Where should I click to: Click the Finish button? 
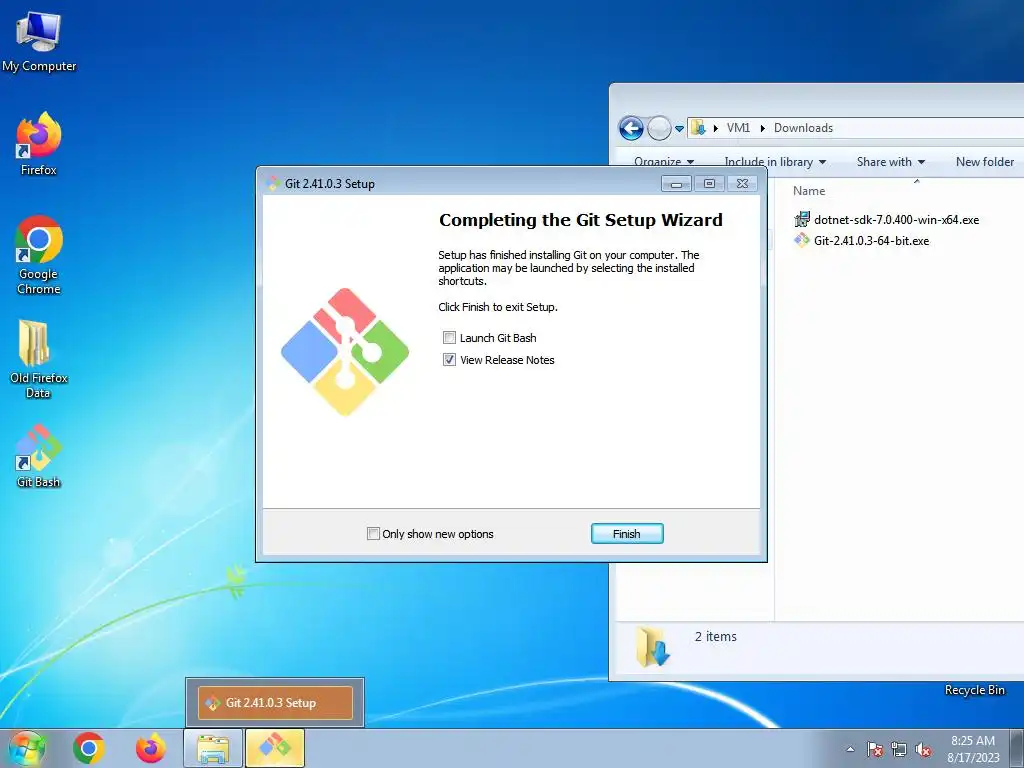(627, 534)
